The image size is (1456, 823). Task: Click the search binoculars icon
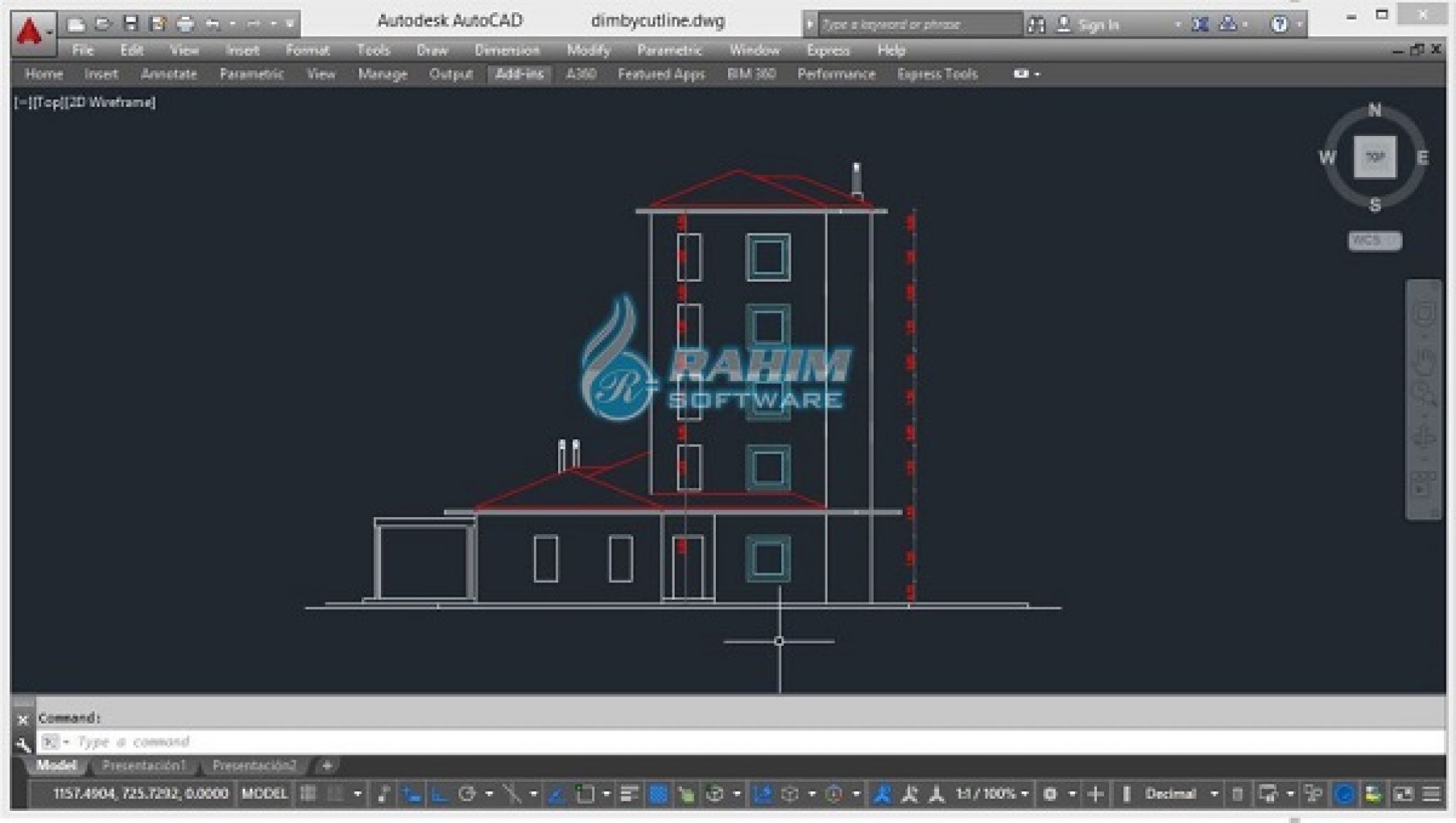pyautogui.click(x=1036, y=25)
